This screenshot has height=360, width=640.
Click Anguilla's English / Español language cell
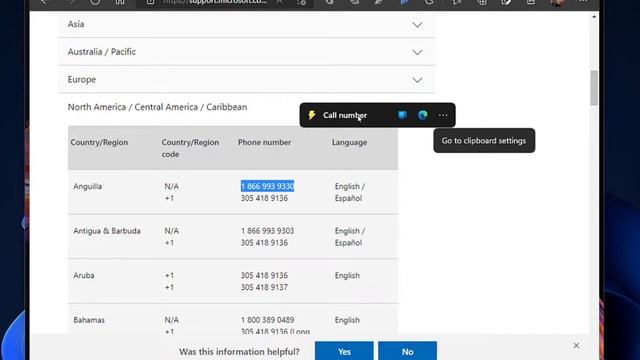(350, 192)
